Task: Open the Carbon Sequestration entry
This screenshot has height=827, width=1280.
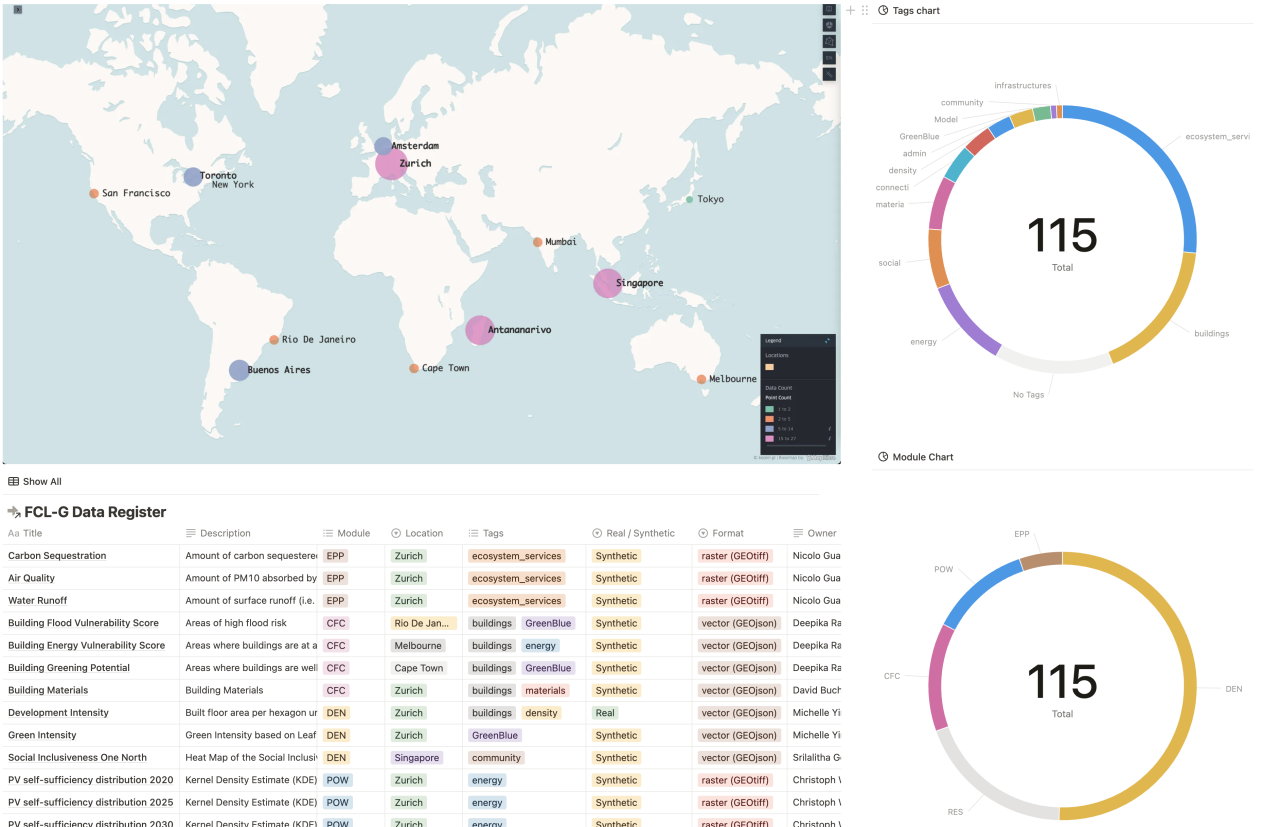Action: click(x=57, y=556)
